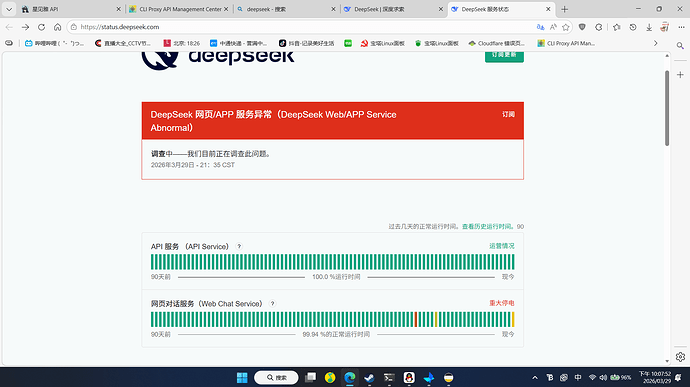Image resolution: width=690 pixels, height=387 pixels.
Task: Open the view historical uptime link
Action: click(x=488, y=226)
